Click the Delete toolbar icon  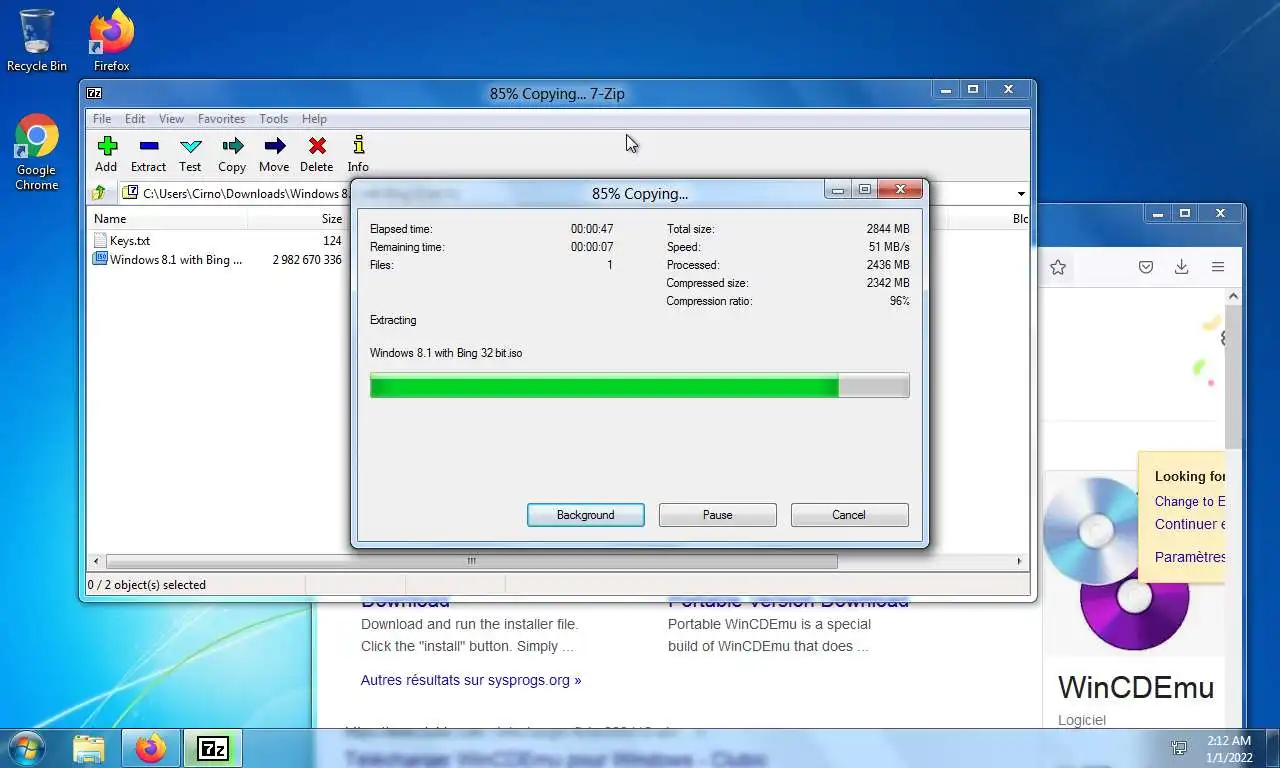point(317,154)
